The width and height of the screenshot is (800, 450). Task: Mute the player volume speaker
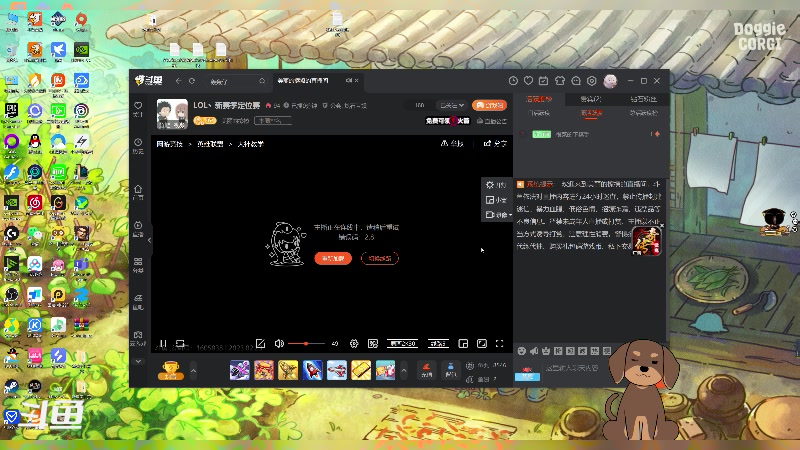pyautogui.click(x=279, y=343)
